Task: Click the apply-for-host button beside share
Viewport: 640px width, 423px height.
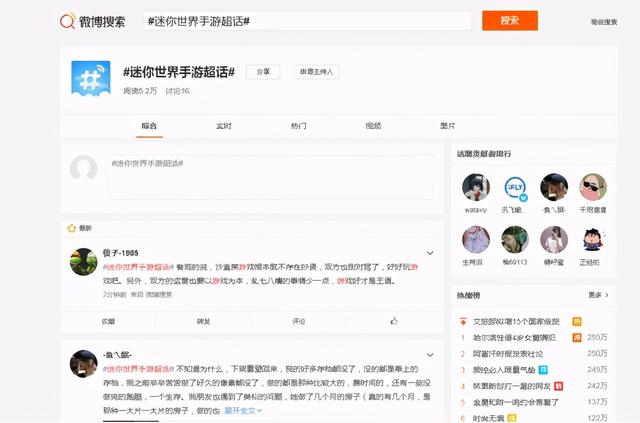Action: (316, 72)
